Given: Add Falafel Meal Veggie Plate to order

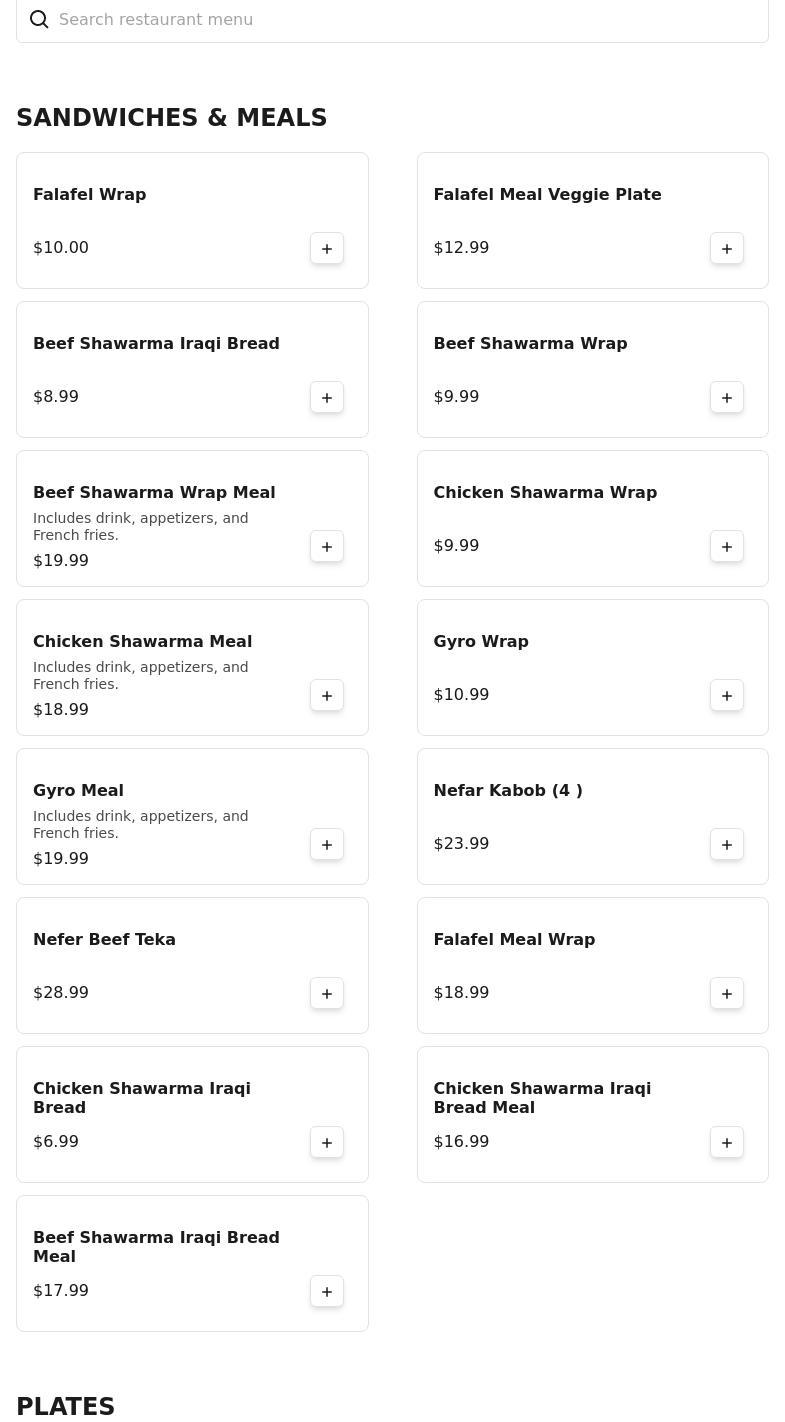Looking at the screenshot, I should pos(727,249).
